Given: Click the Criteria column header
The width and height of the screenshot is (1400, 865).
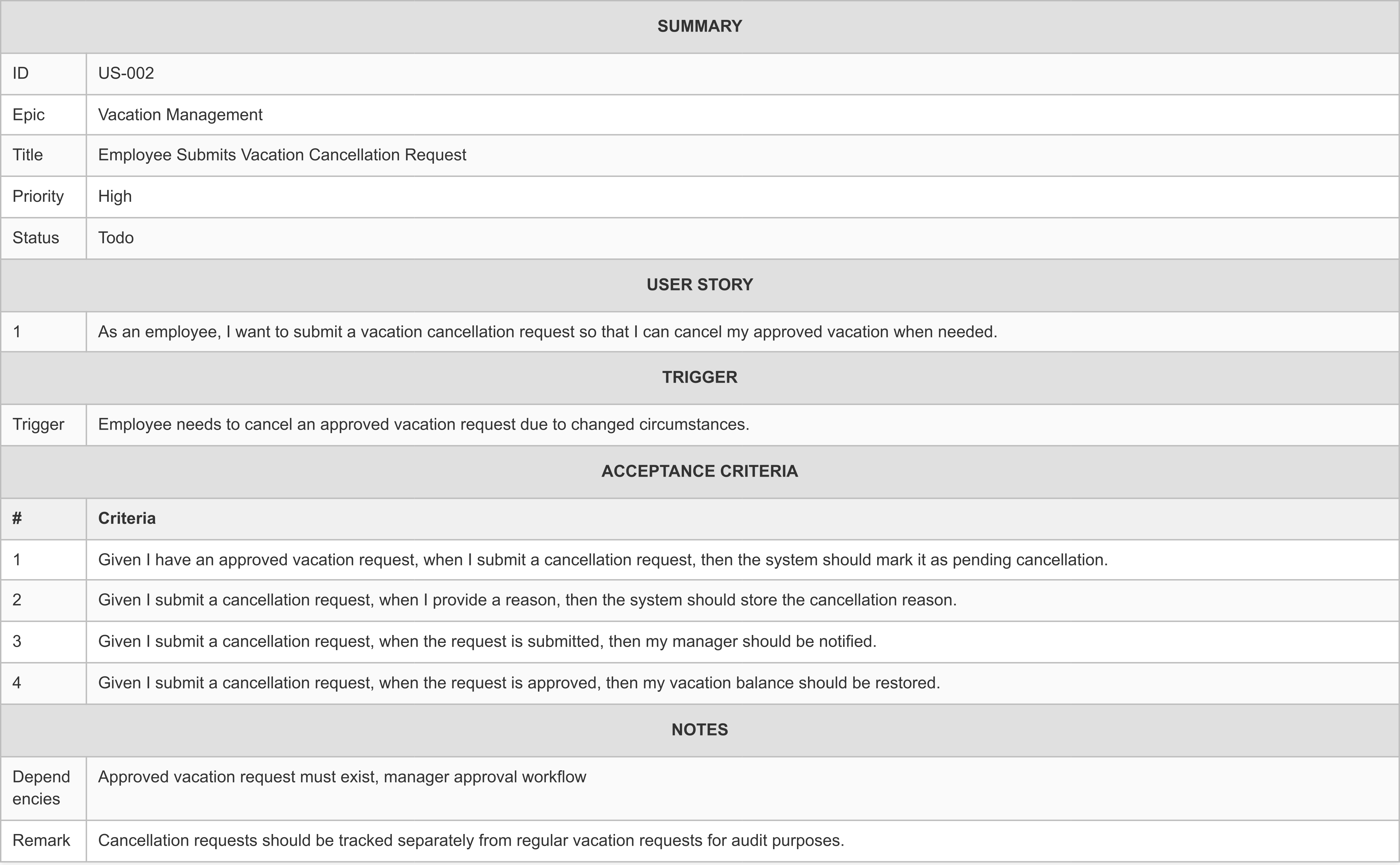Looking at the screenshot, I should [x=127, y=518].
